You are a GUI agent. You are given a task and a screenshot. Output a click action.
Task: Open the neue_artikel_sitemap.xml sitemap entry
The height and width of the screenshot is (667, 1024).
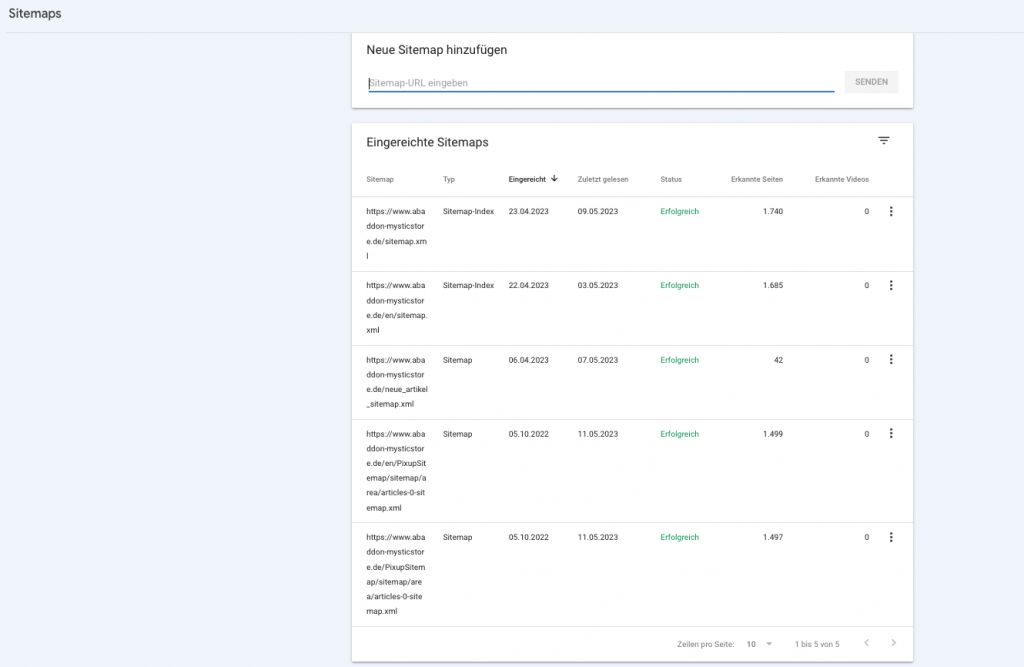[397, 381]
